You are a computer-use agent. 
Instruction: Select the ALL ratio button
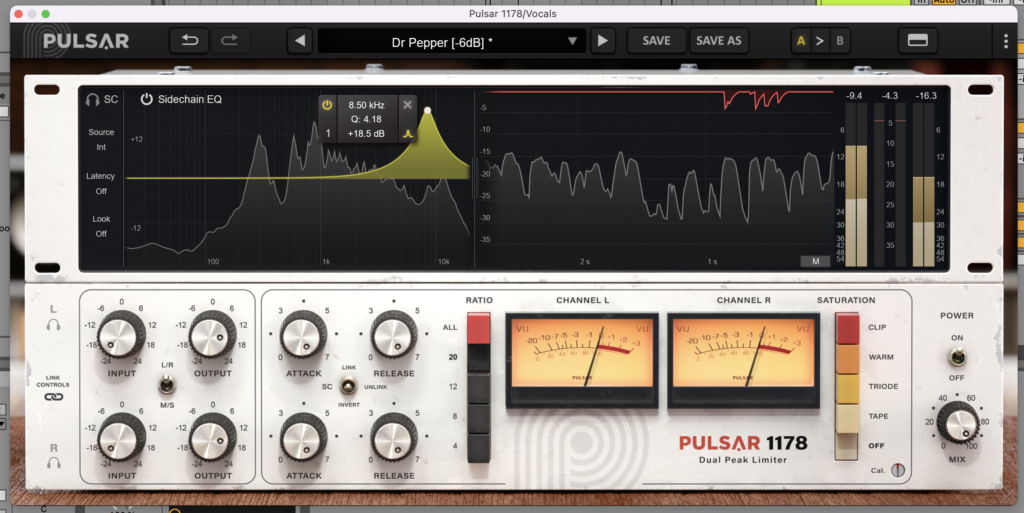click(479, 328)
